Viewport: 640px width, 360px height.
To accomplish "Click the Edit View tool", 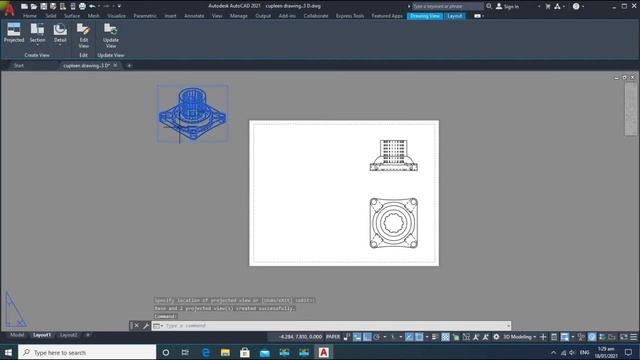I will [x=84, y=35].
